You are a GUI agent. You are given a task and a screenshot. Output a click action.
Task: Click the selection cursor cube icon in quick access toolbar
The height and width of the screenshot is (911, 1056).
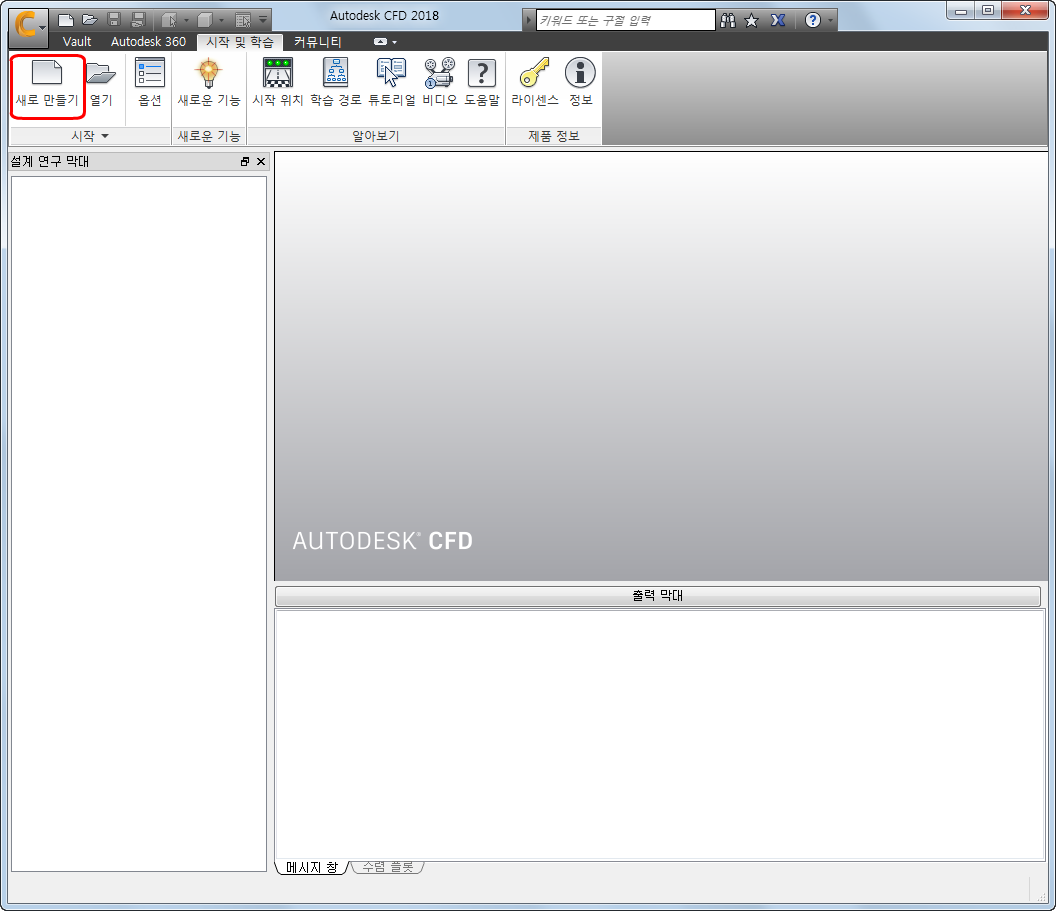[168, 20]
